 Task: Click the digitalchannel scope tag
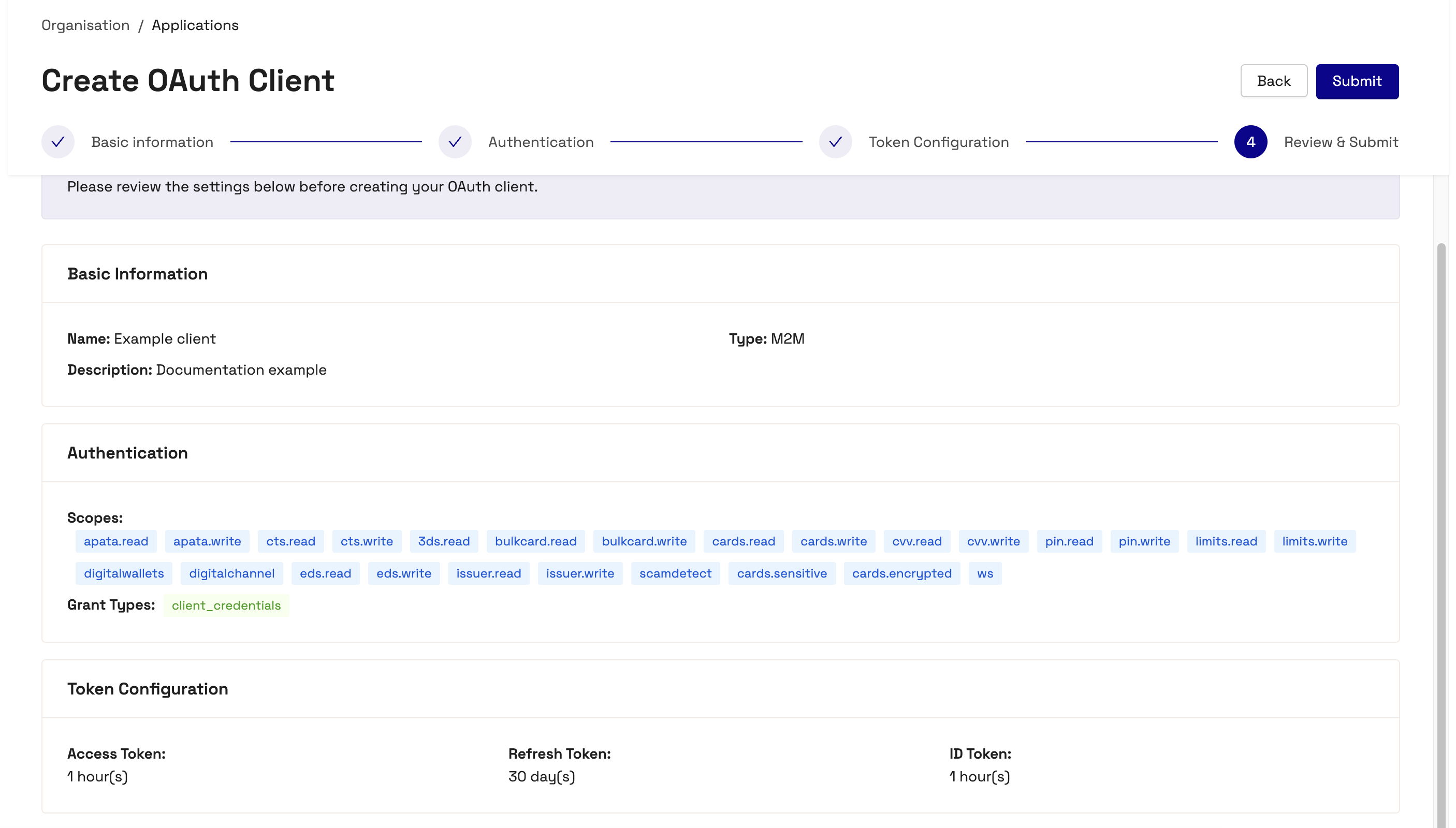click(x=231, y=573)
